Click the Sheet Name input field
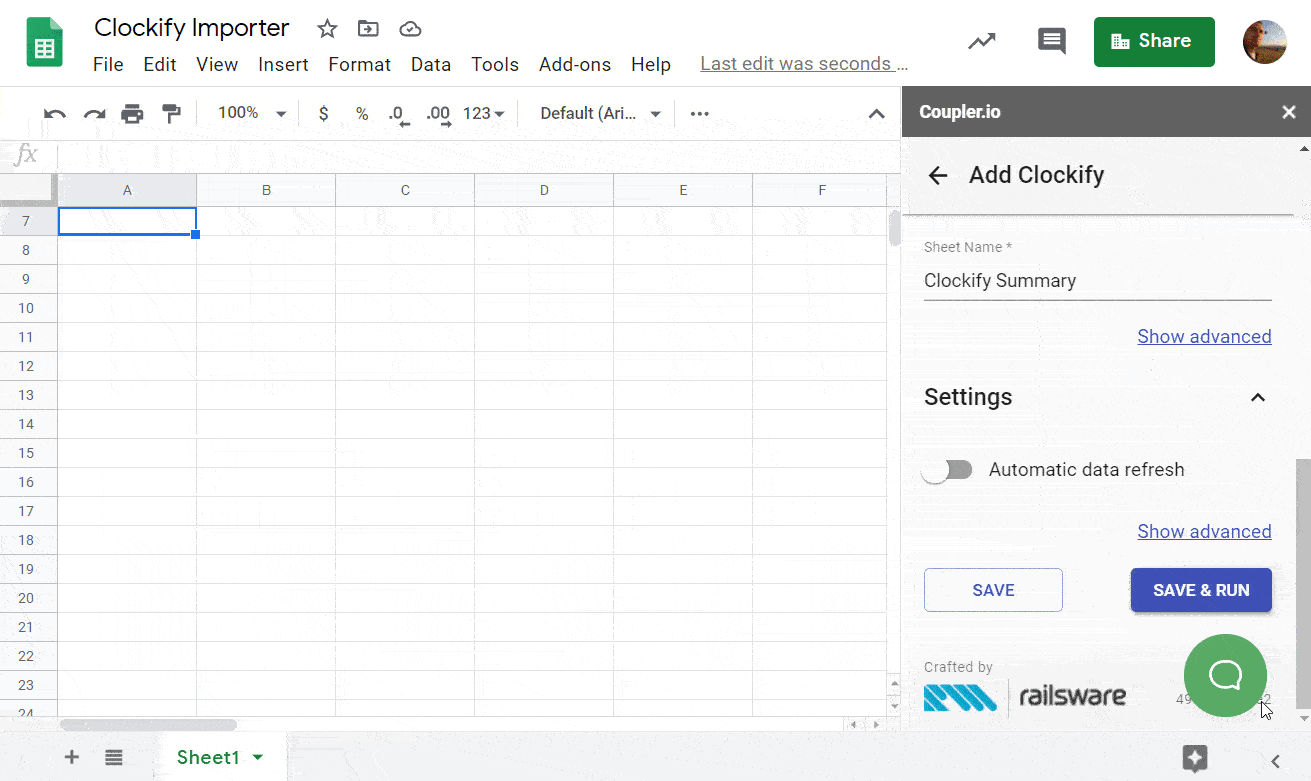1311x781 pixels. pos(1097,281)
